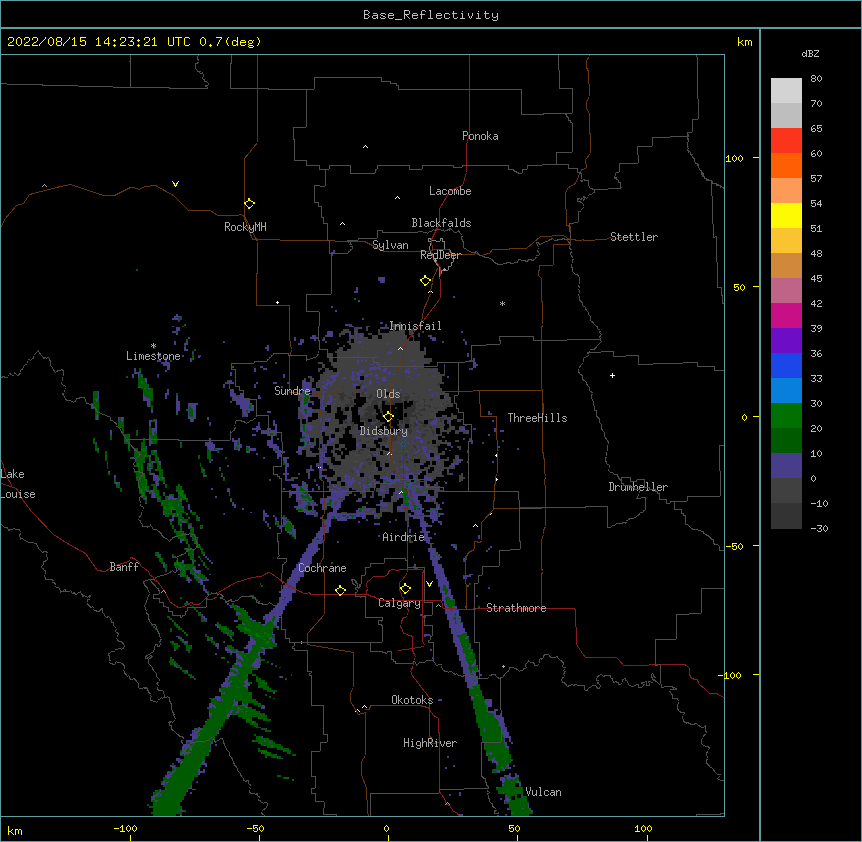Click the Blackfalds city label
This screenshot has width=862, height=842.
click(x=441, y=223)
